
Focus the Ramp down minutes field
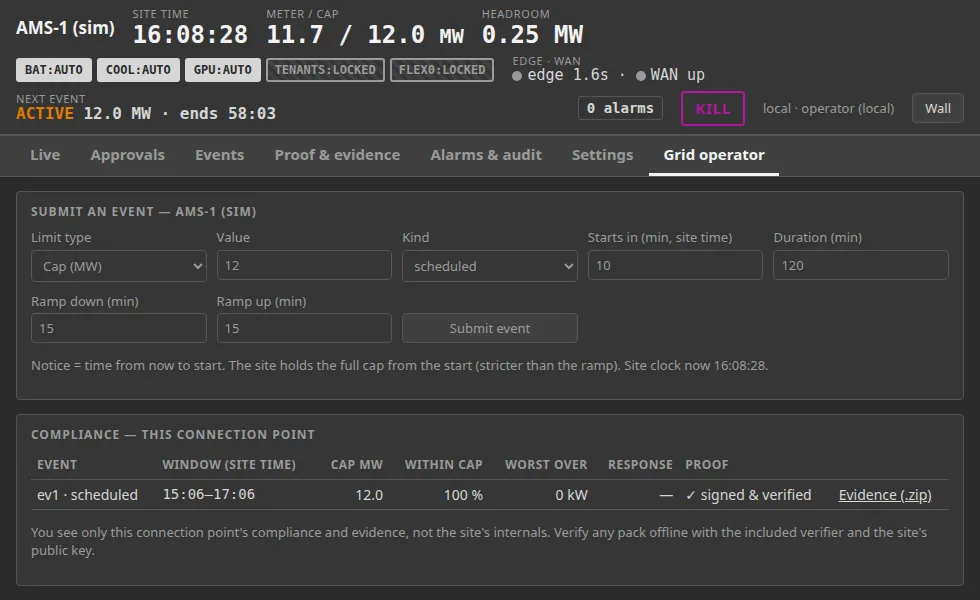tap(119, 328)
